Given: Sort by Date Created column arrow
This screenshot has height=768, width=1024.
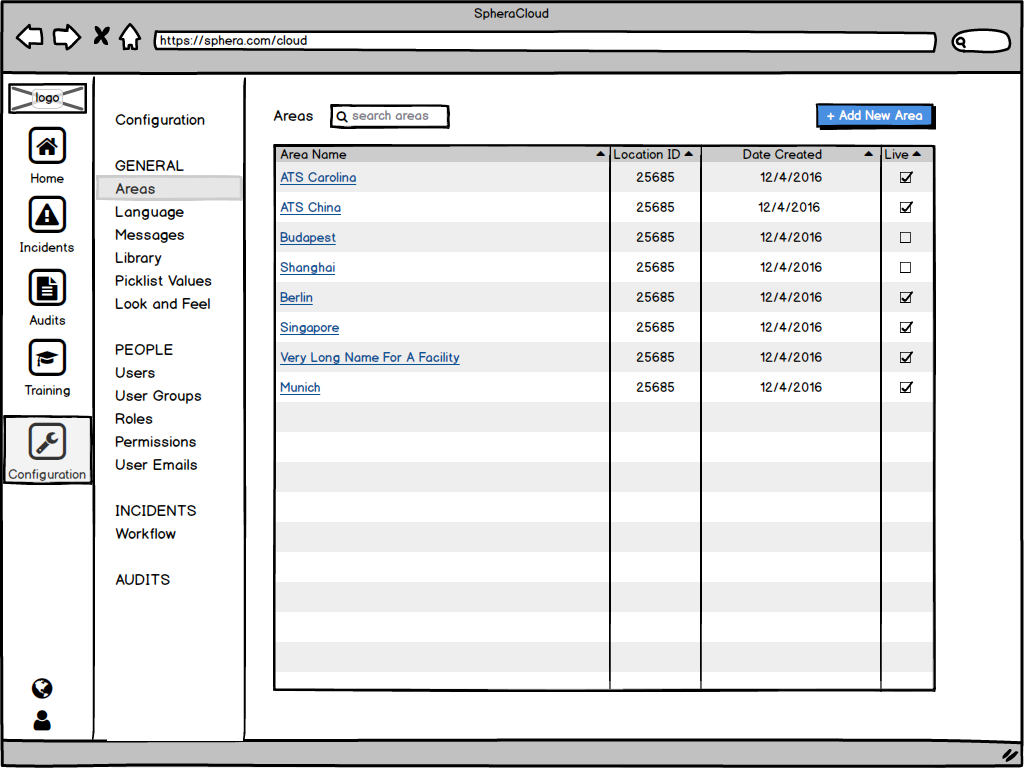Looking at the screenshot, I should [x=868, y=154].
